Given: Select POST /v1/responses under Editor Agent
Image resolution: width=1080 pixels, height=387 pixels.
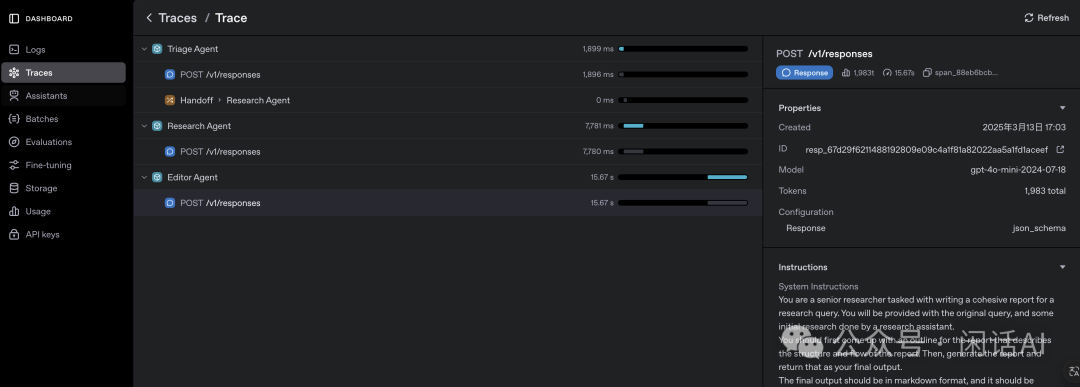Looking at the screenshot, I should [448, 203].
